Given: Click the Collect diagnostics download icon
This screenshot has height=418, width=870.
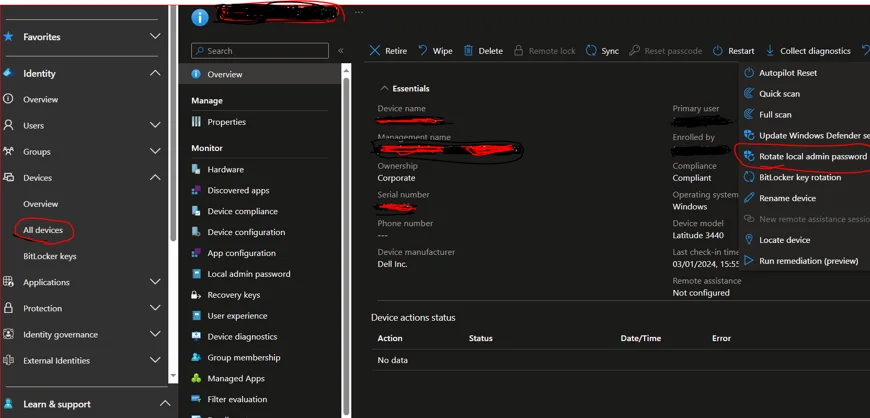Looking at the screenshot, I should tap(770, 51).
